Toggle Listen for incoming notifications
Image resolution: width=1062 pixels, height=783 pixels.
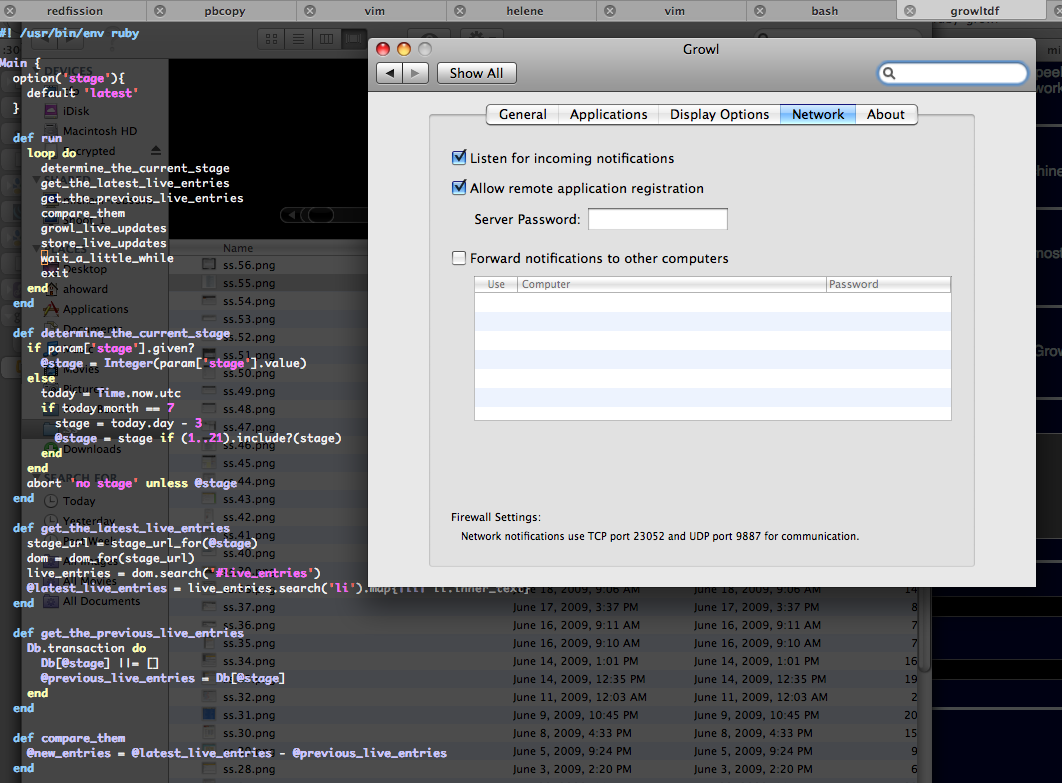(459, 158)
